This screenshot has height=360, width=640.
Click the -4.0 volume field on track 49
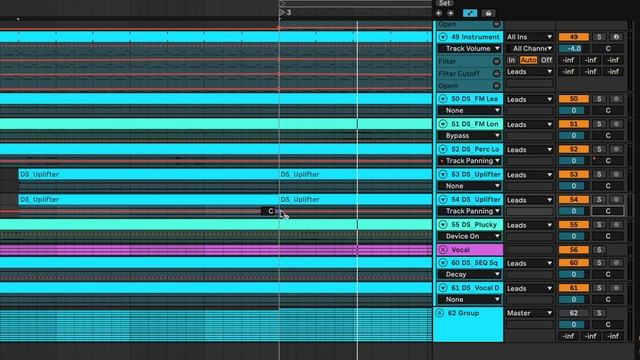coord(573,49)
